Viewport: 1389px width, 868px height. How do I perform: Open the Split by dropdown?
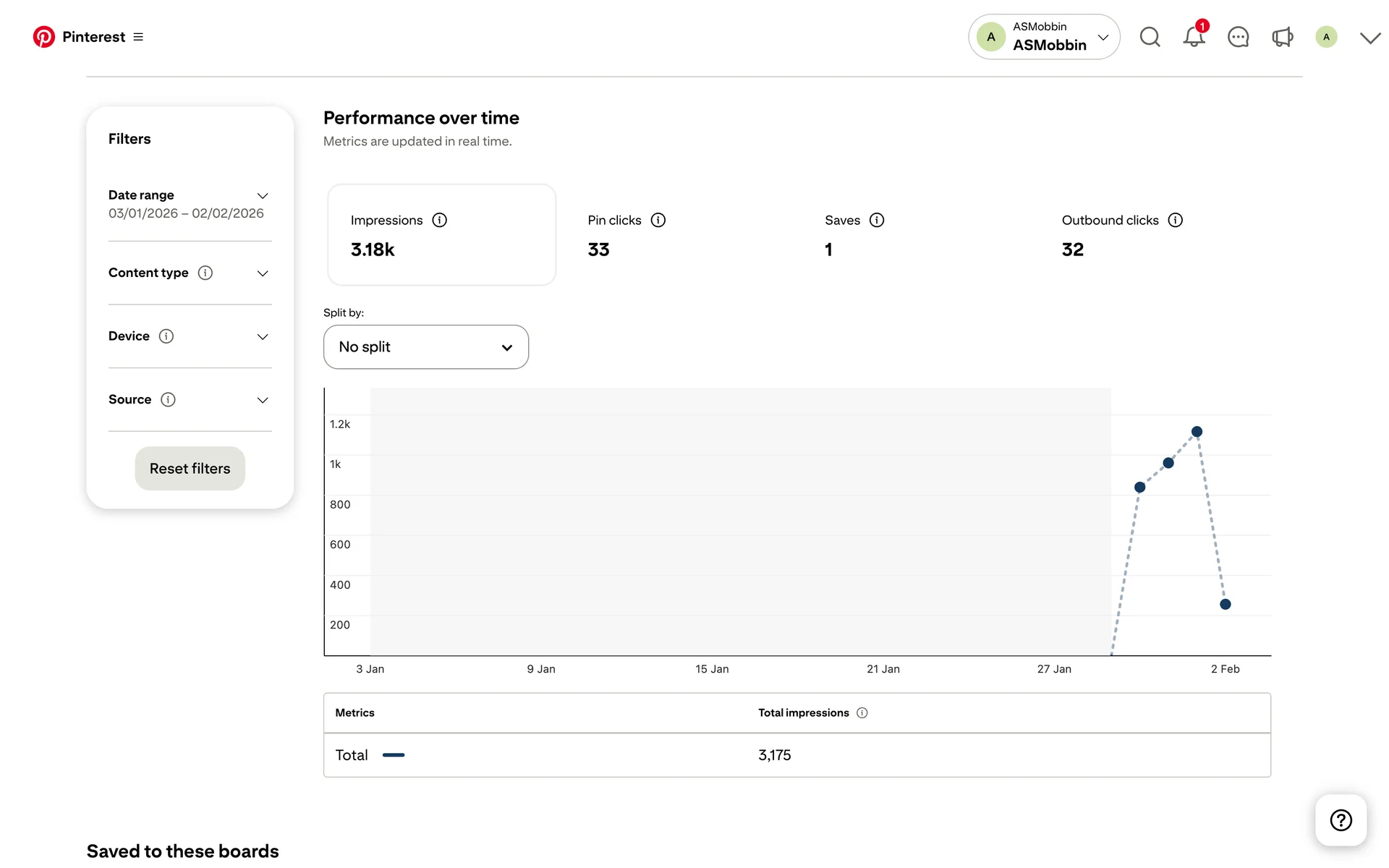[x=425, y=347]
